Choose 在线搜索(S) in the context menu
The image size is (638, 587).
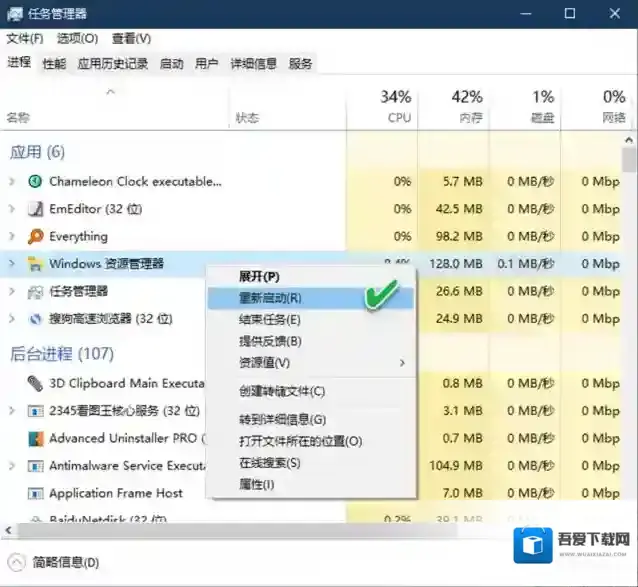[x=311, y=463]
